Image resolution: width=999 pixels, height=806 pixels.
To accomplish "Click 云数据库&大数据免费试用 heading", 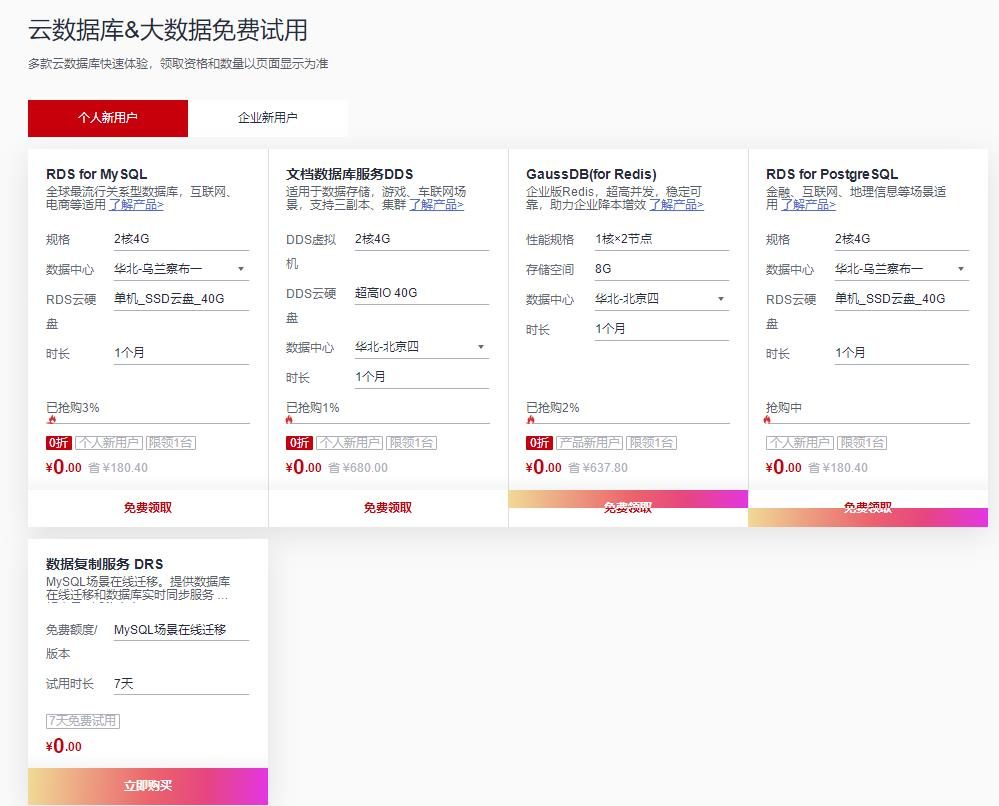I will tap(168, 31).
